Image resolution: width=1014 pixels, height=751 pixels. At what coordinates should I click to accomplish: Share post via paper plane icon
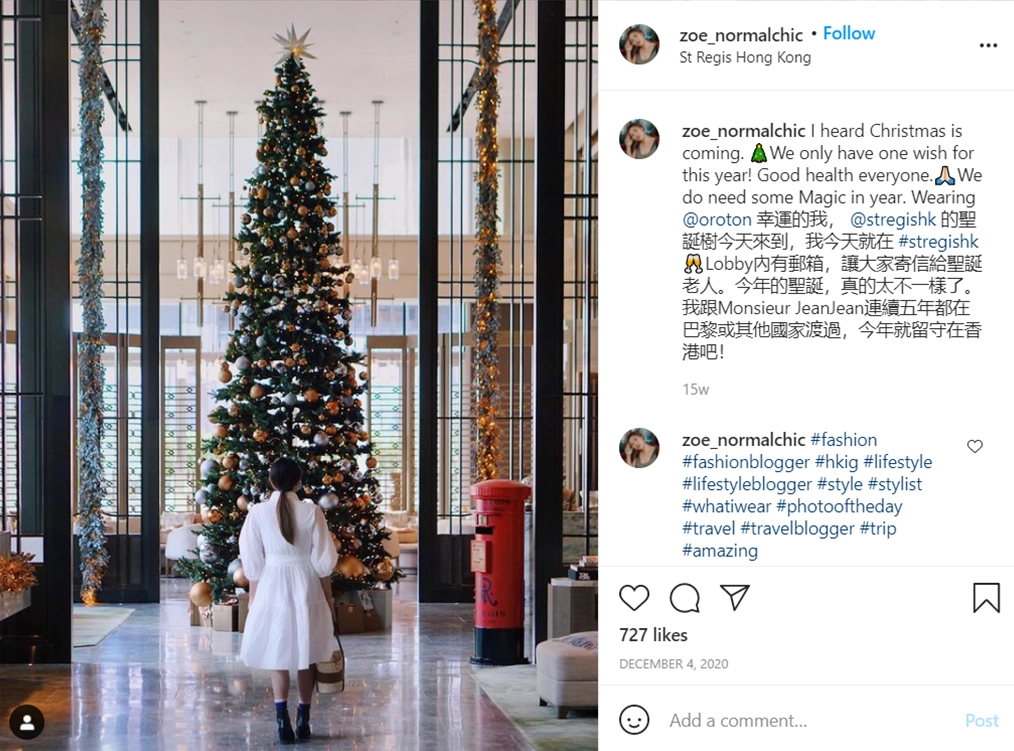click(x=735, y=598)
